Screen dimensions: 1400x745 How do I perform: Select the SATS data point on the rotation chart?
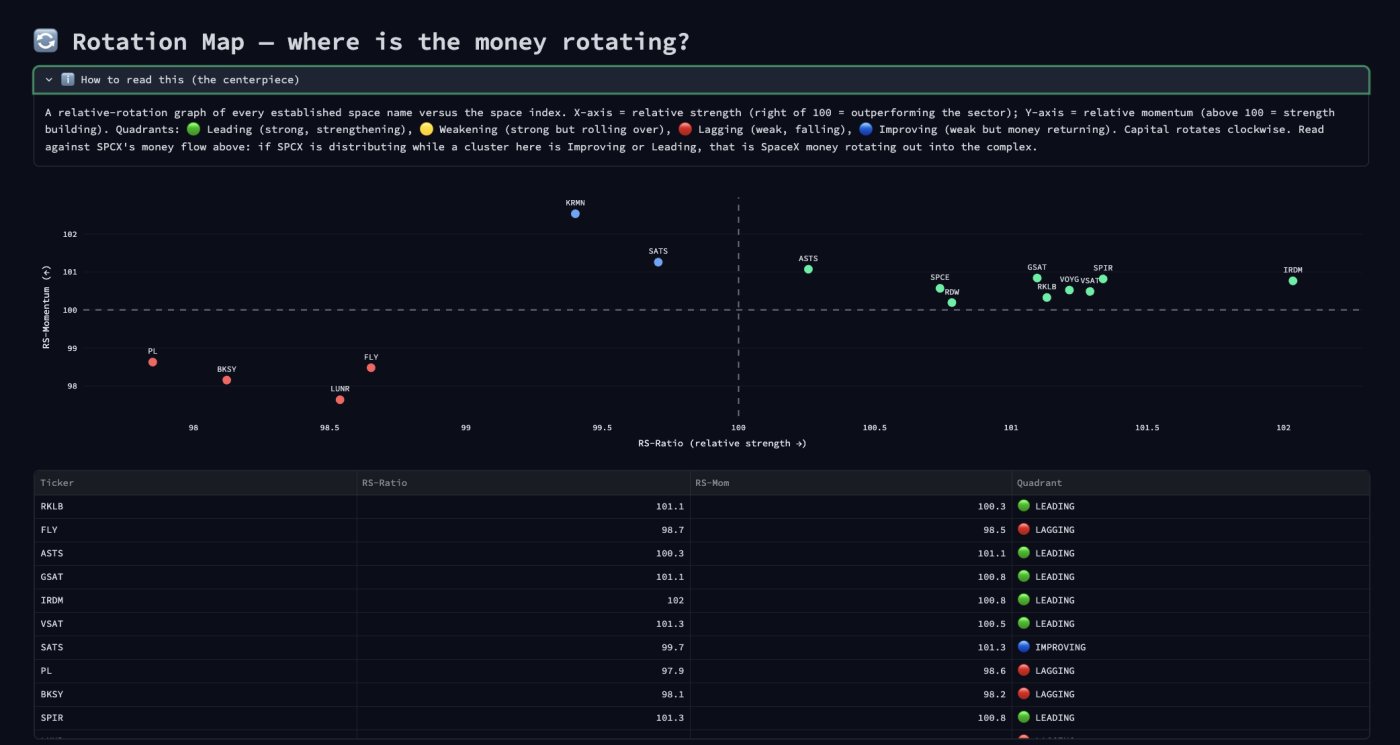click(x=658, y=262)
